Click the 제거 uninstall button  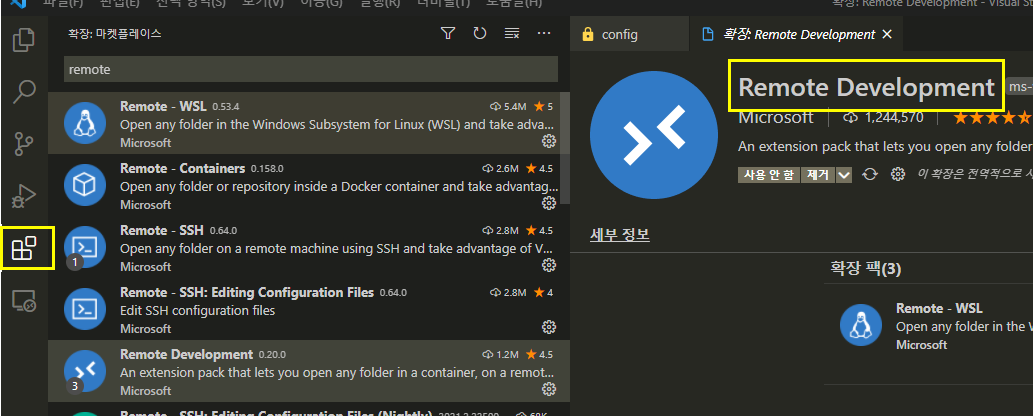point(818,175)
